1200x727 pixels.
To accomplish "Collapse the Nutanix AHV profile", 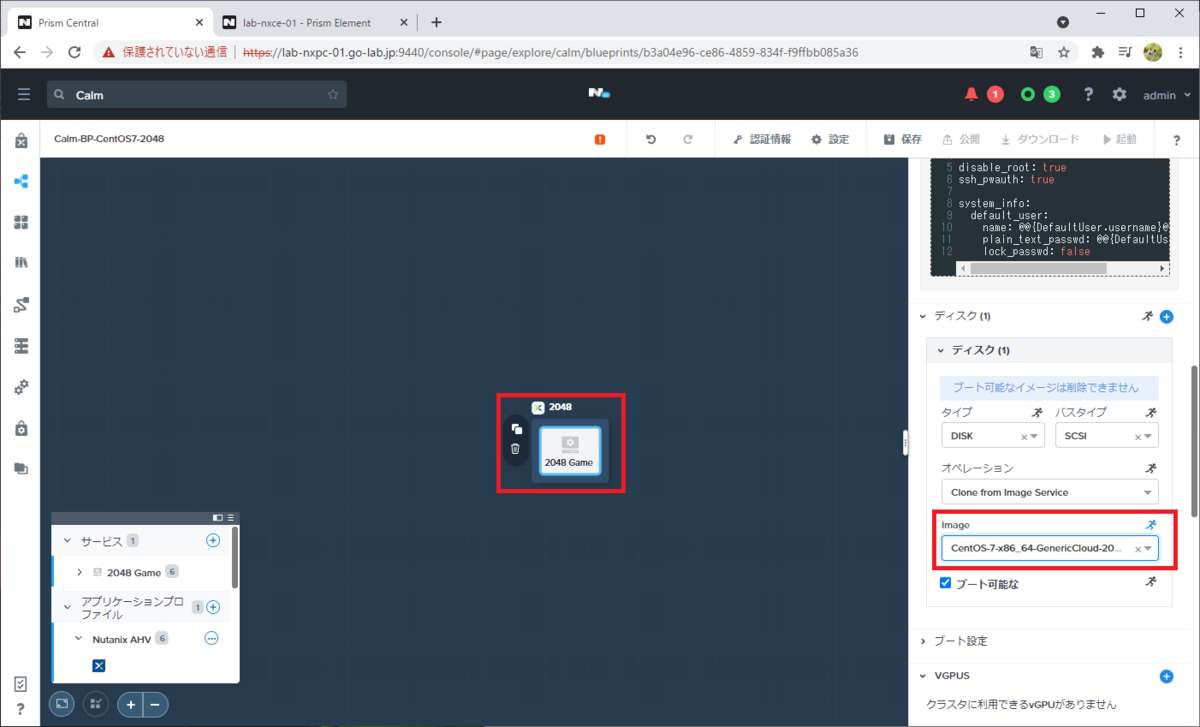I will pos(80,638).
